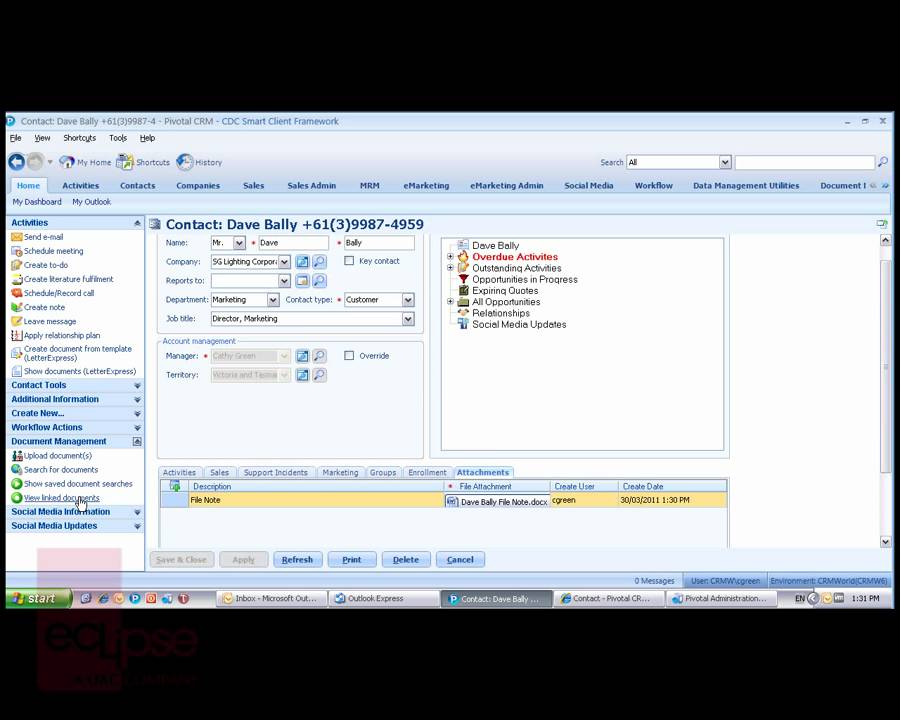Click Send e-mail icon in Activities

pos(17,237)
